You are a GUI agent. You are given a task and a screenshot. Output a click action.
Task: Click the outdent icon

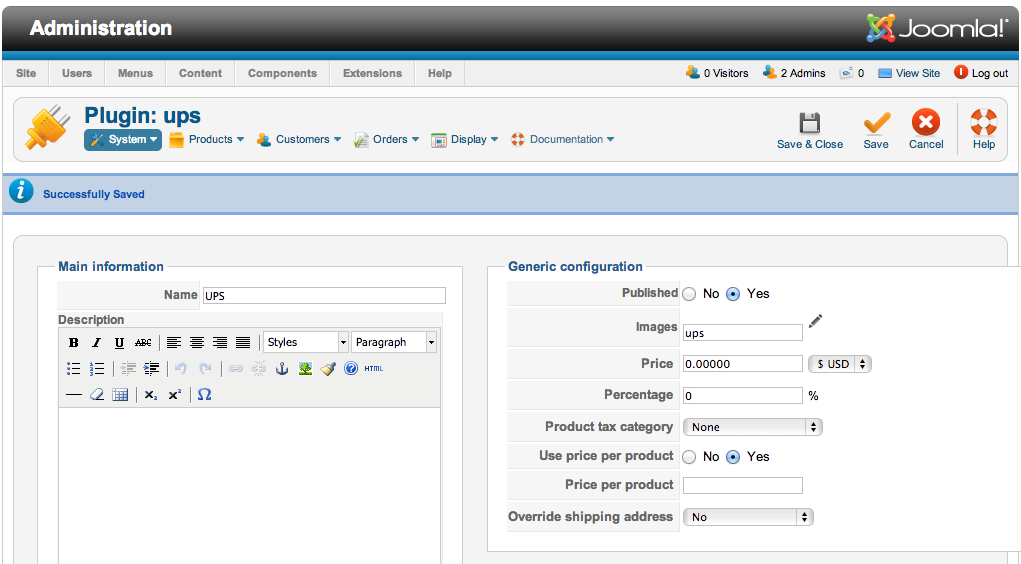coord(128,369)
